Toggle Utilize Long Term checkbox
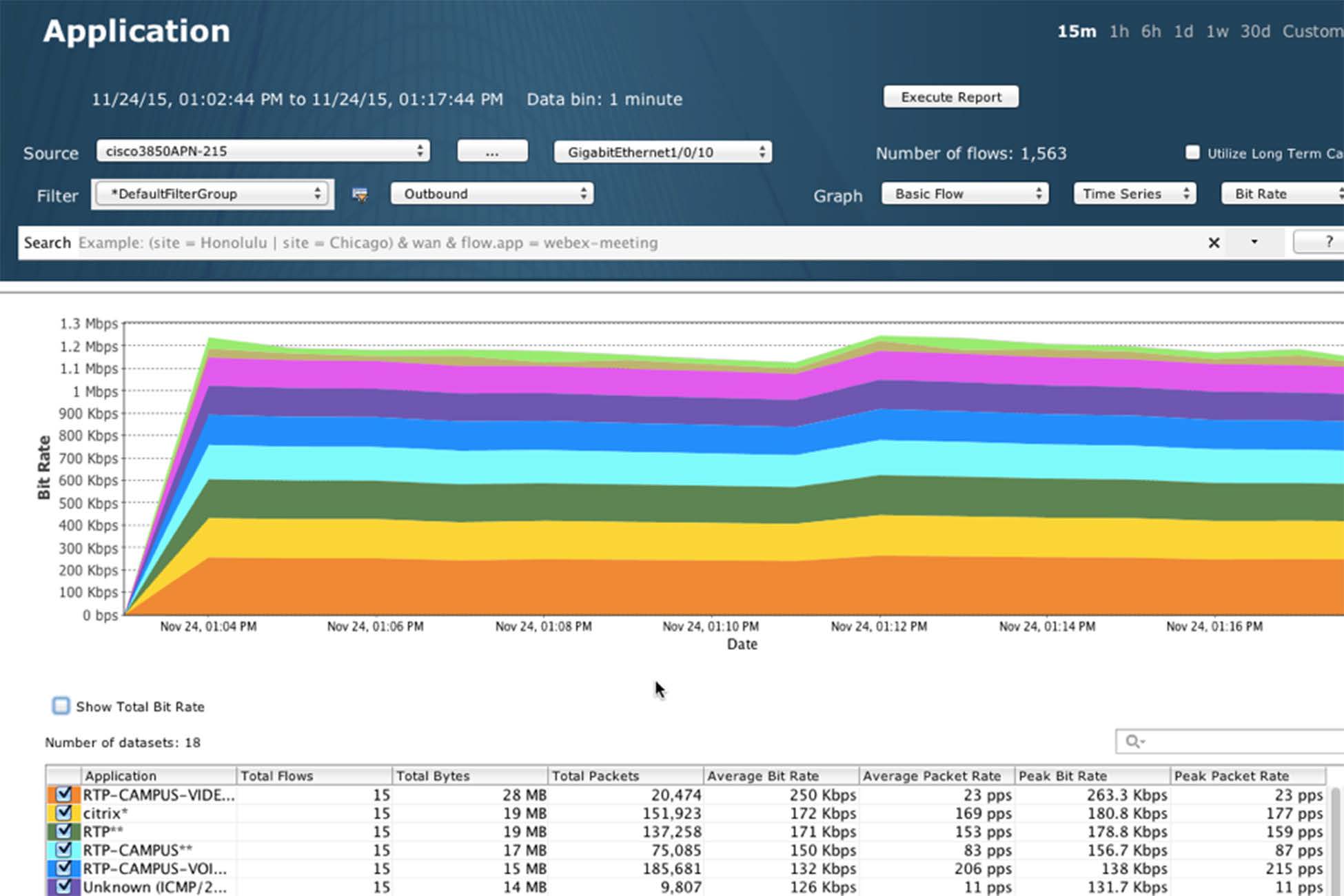Image resolution: width=1344 pixels, height=896 pixels. (x=1192, y=152)
